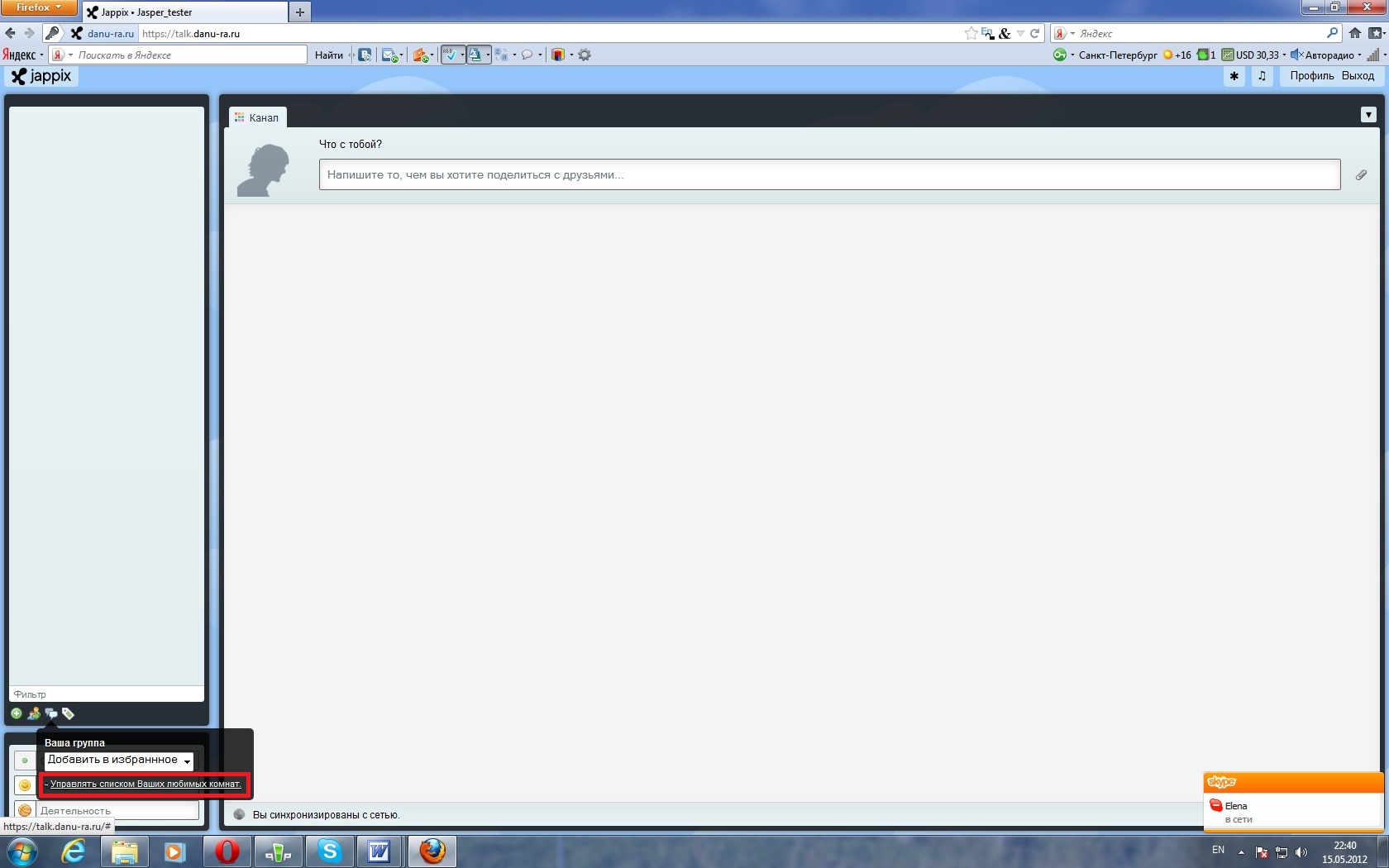This screenshot has height=868, width=1389.
Task: Click the Санкт-Петербург weather button
Action: click(1118, 55)
